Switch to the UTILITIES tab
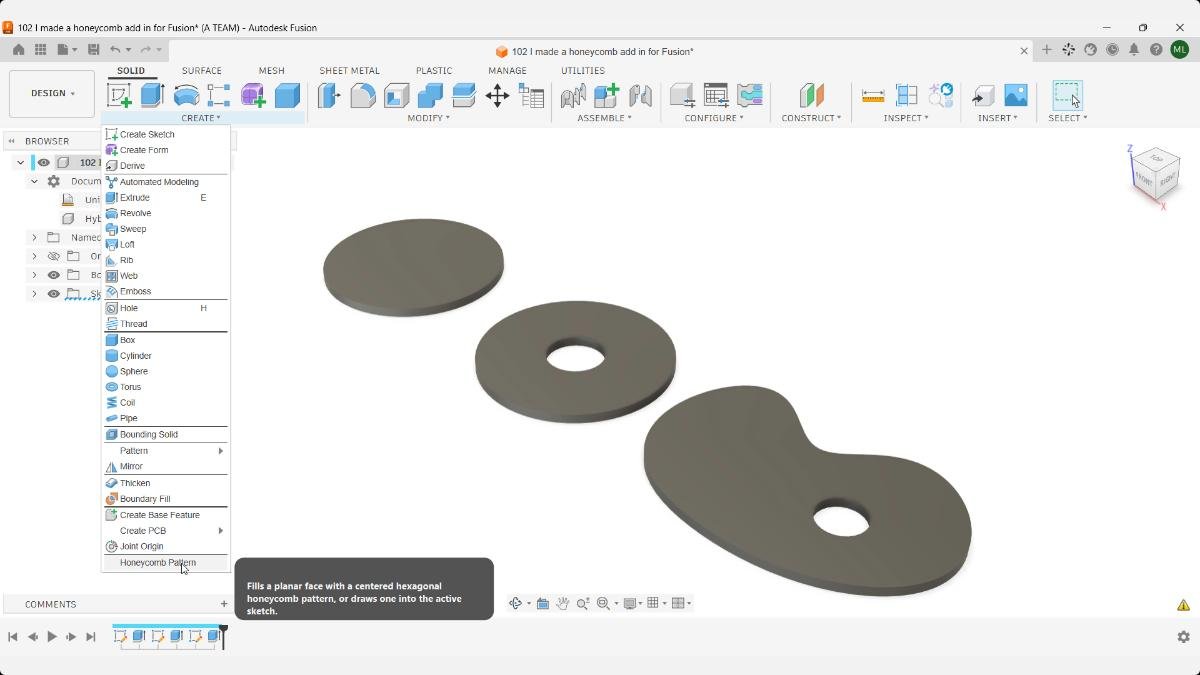The image size is (1200, 675). 582,71
